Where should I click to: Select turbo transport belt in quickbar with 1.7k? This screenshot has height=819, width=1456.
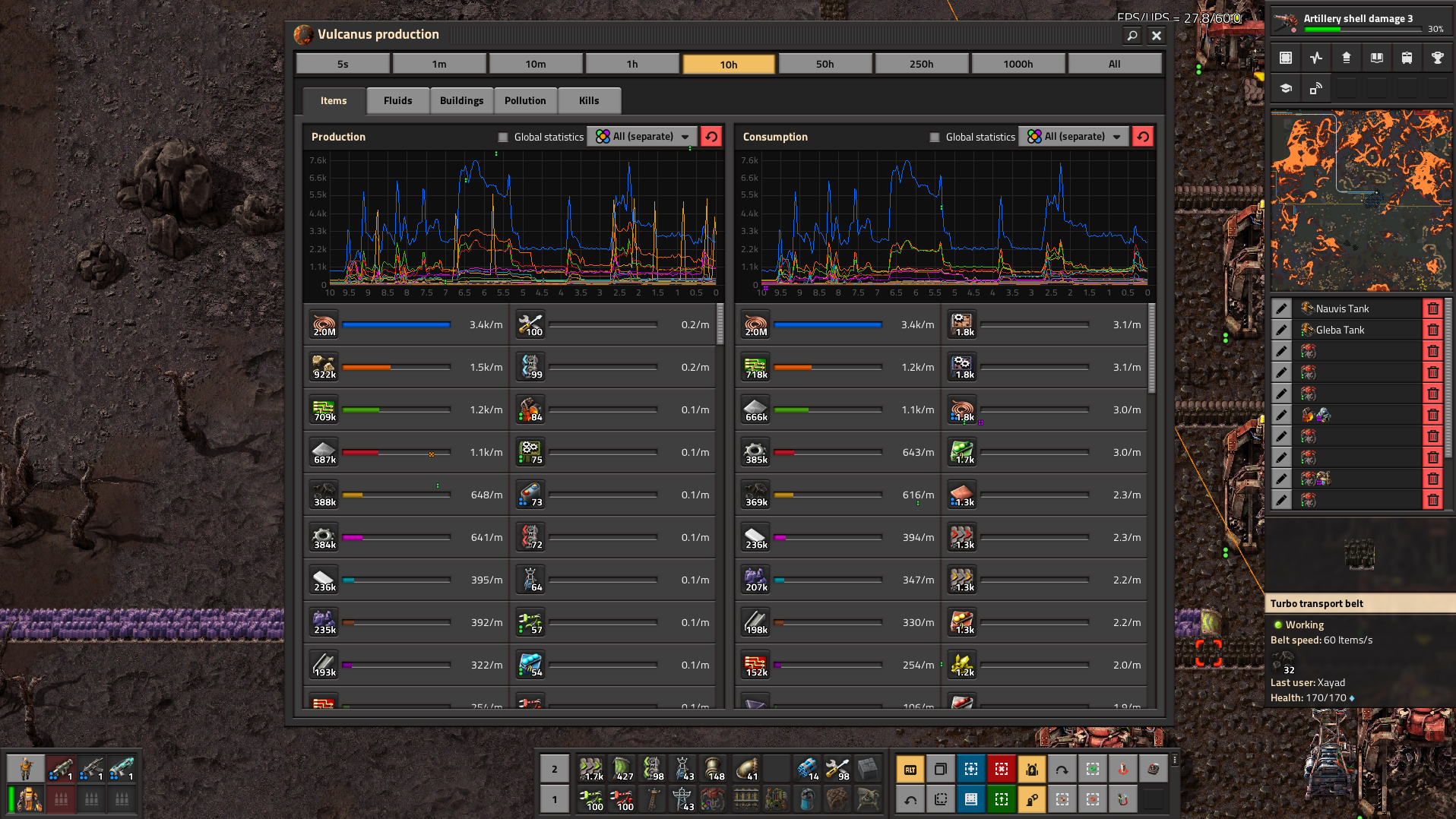(590, 769)
